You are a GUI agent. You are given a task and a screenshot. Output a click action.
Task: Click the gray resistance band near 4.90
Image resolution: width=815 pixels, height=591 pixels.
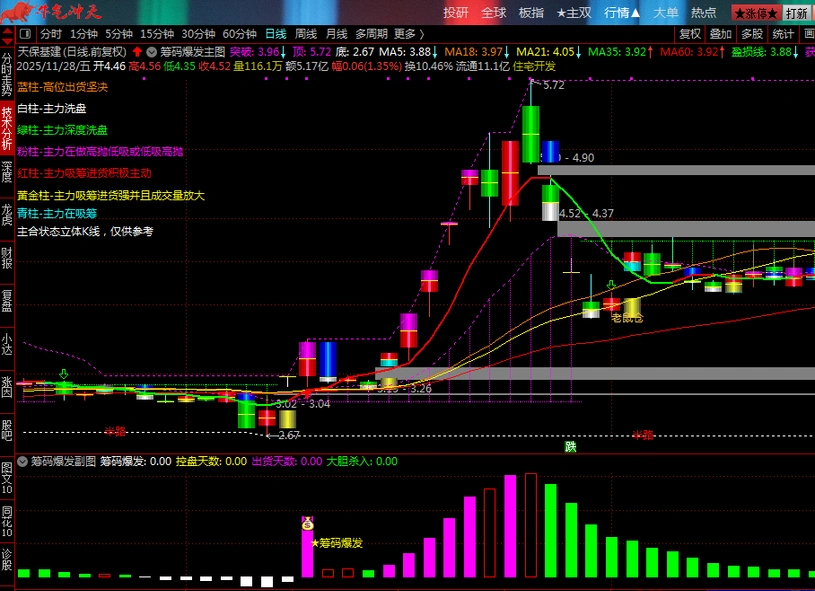pos(680,170)
